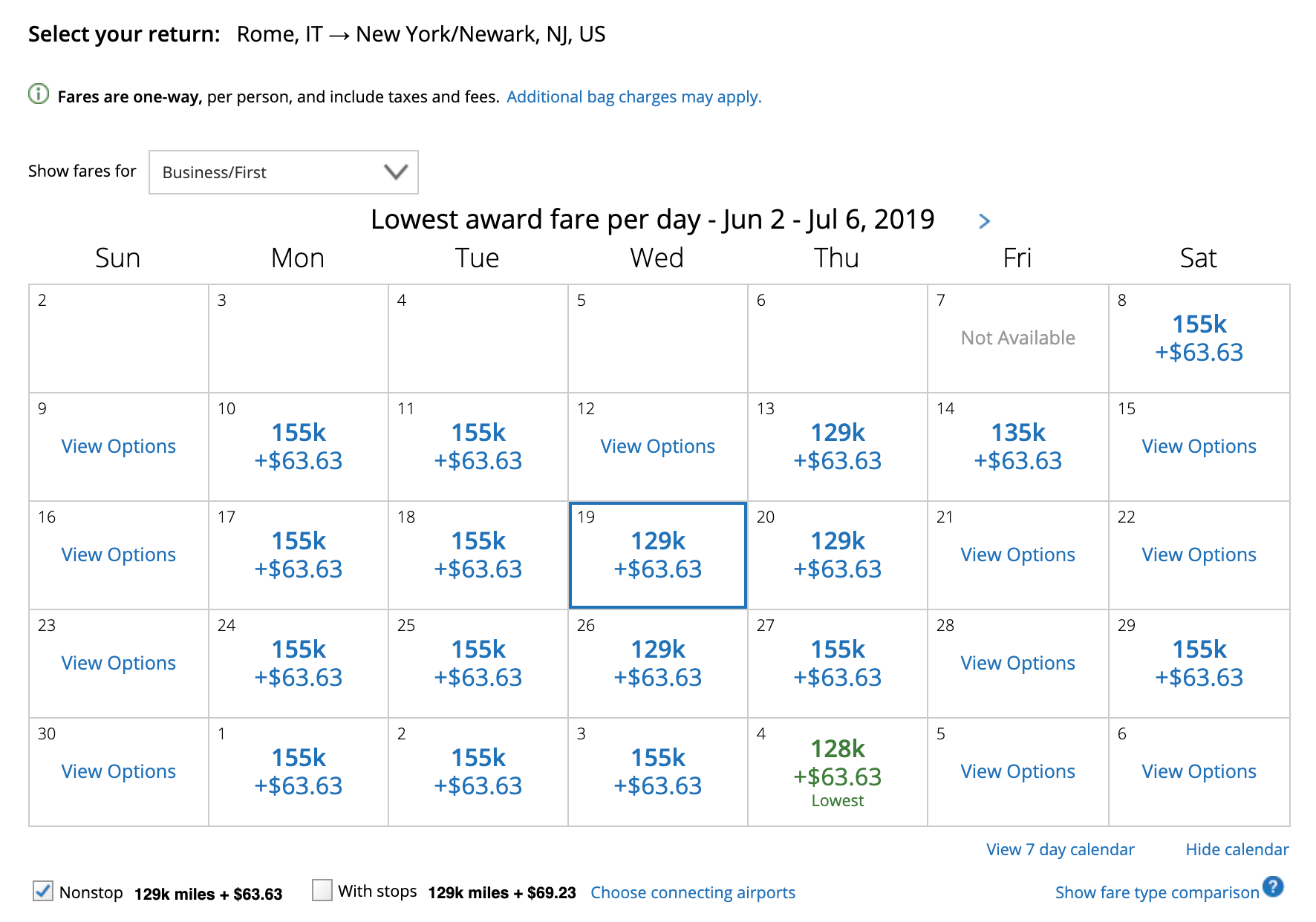
Task: Open the Show fares for dropdown
Action: [284, 172]
